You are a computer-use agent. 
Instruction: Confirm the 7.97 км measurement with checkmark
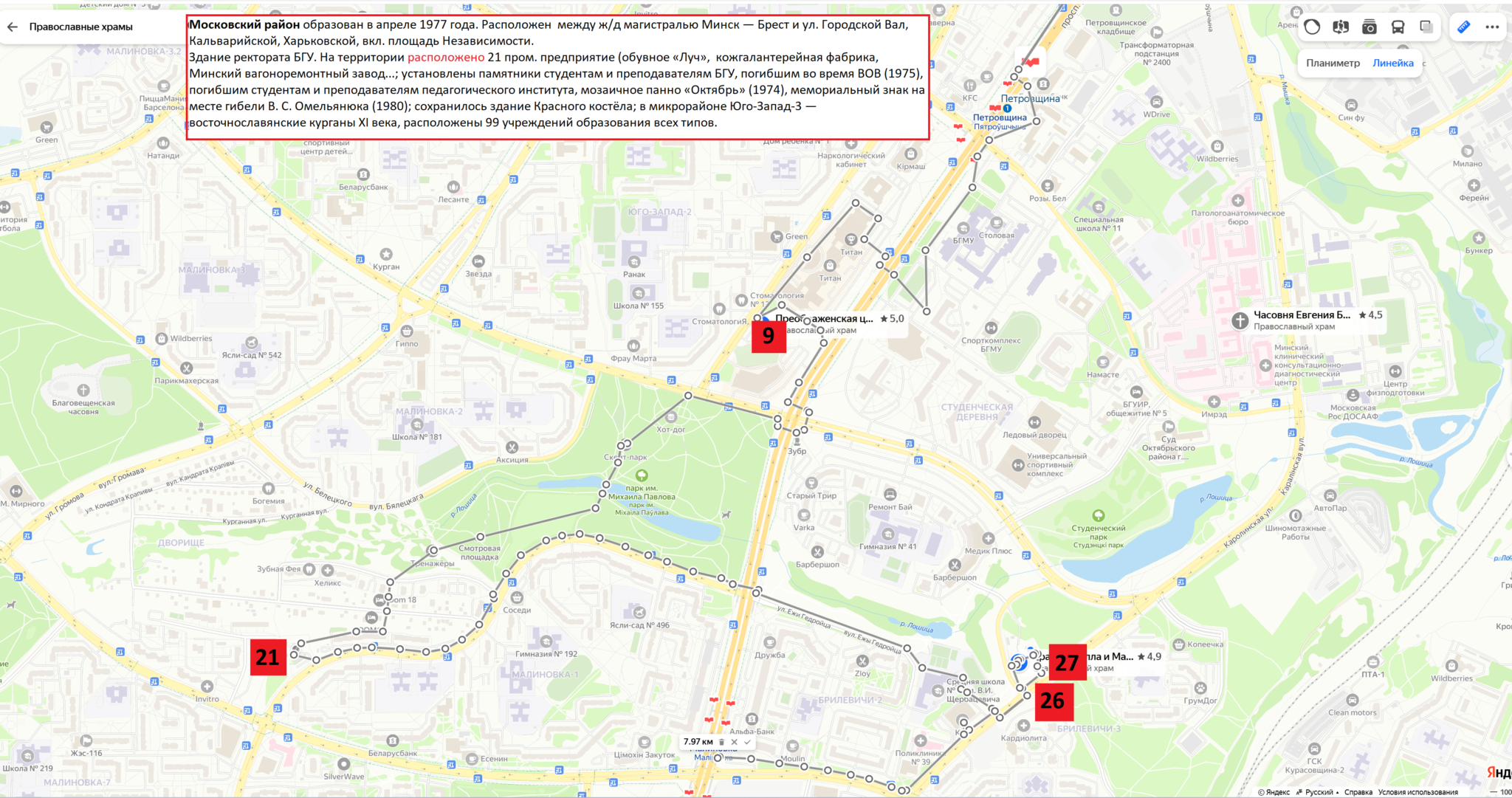[x=747, y=742]
